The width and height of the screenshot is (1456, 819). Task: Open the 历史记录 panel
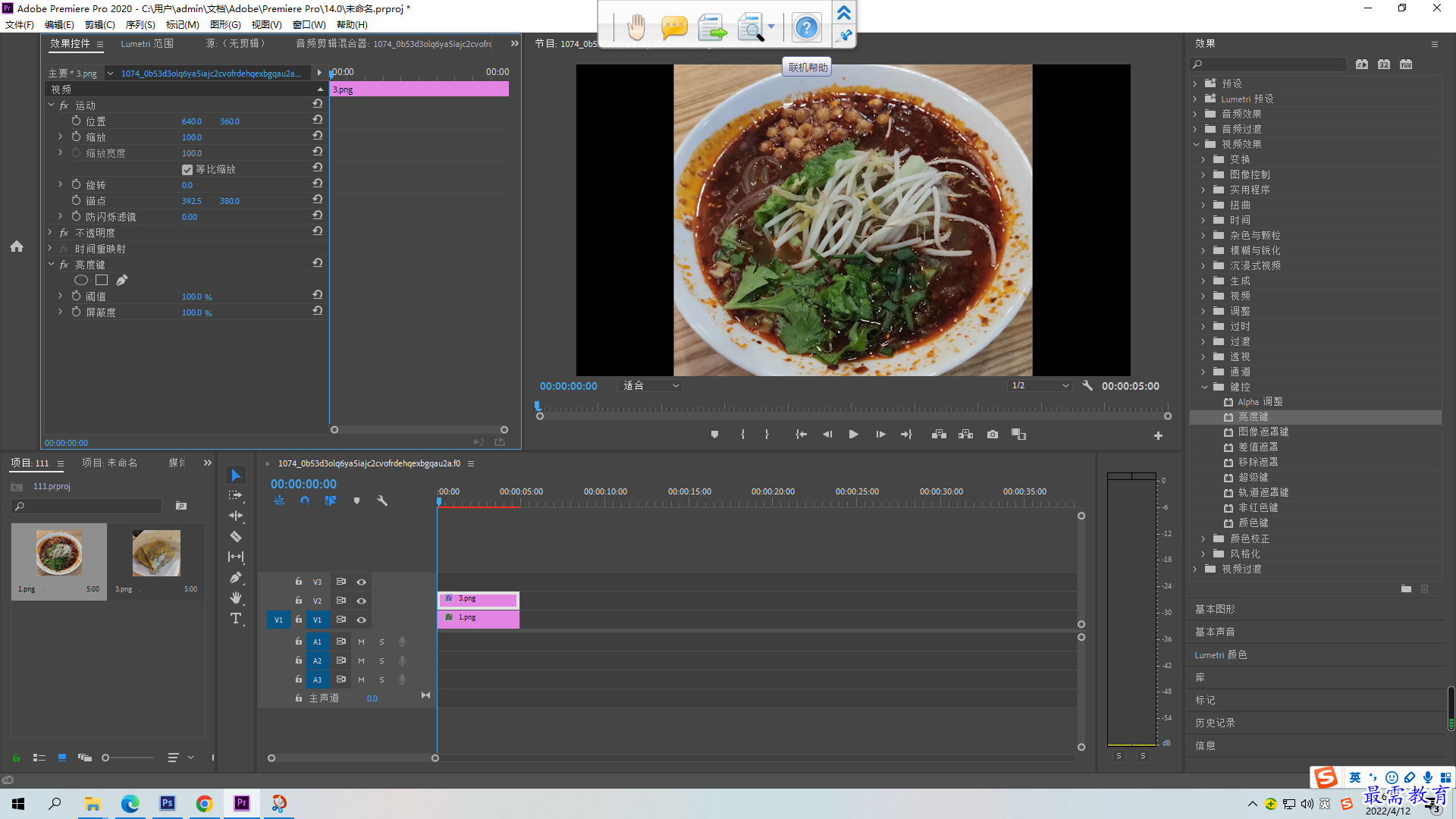click(x=1216, y=723)
